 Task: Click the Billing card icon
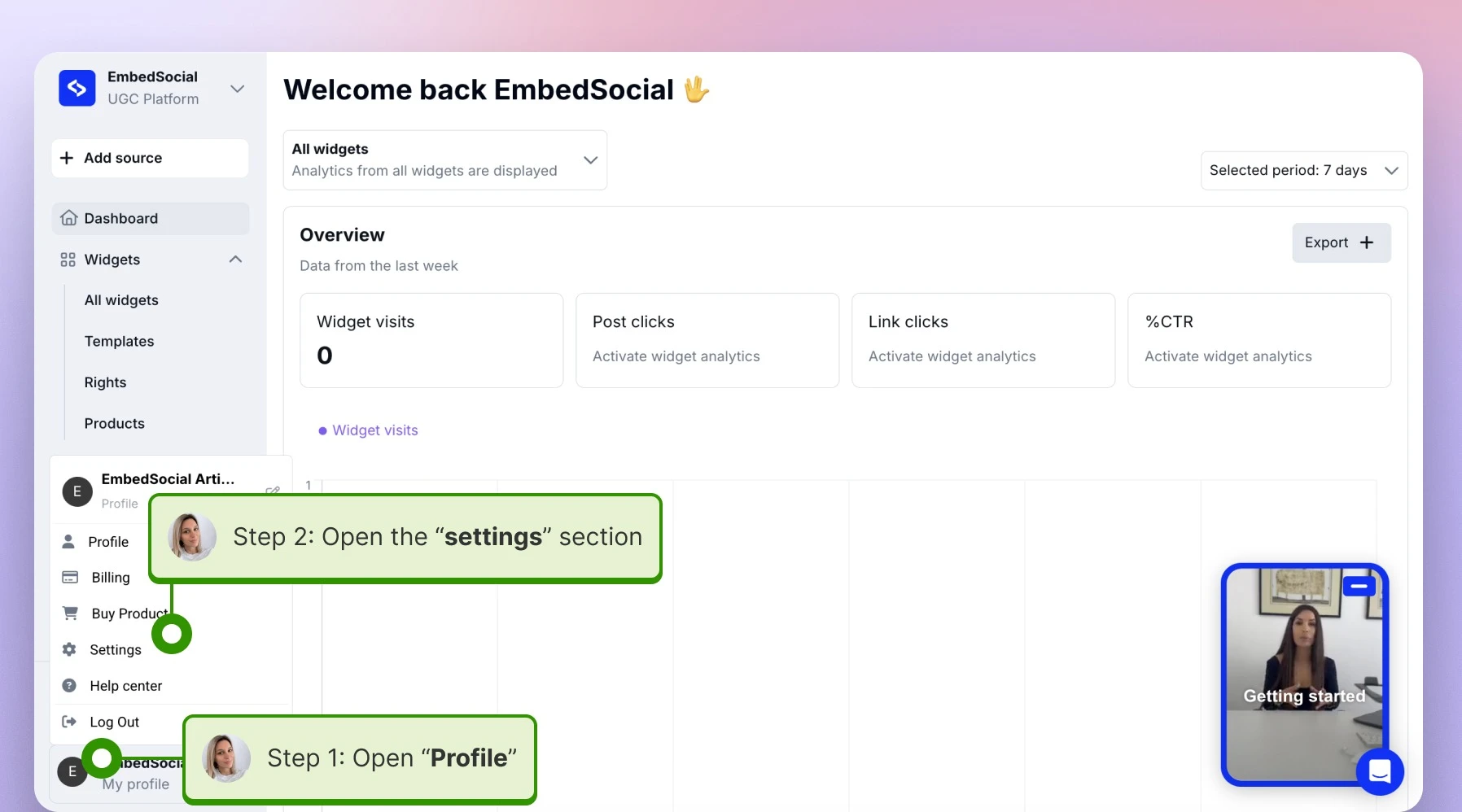(x=70, y=577)
